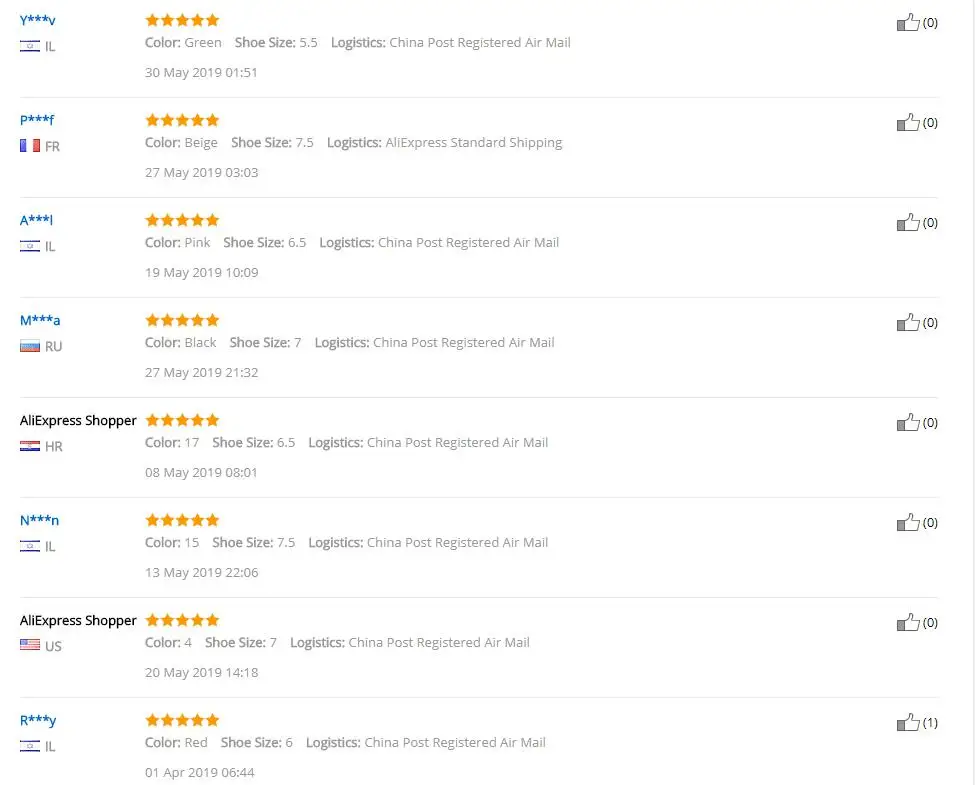Open reviewer M***a's profile
975x785 pixels.
[40, 320]
